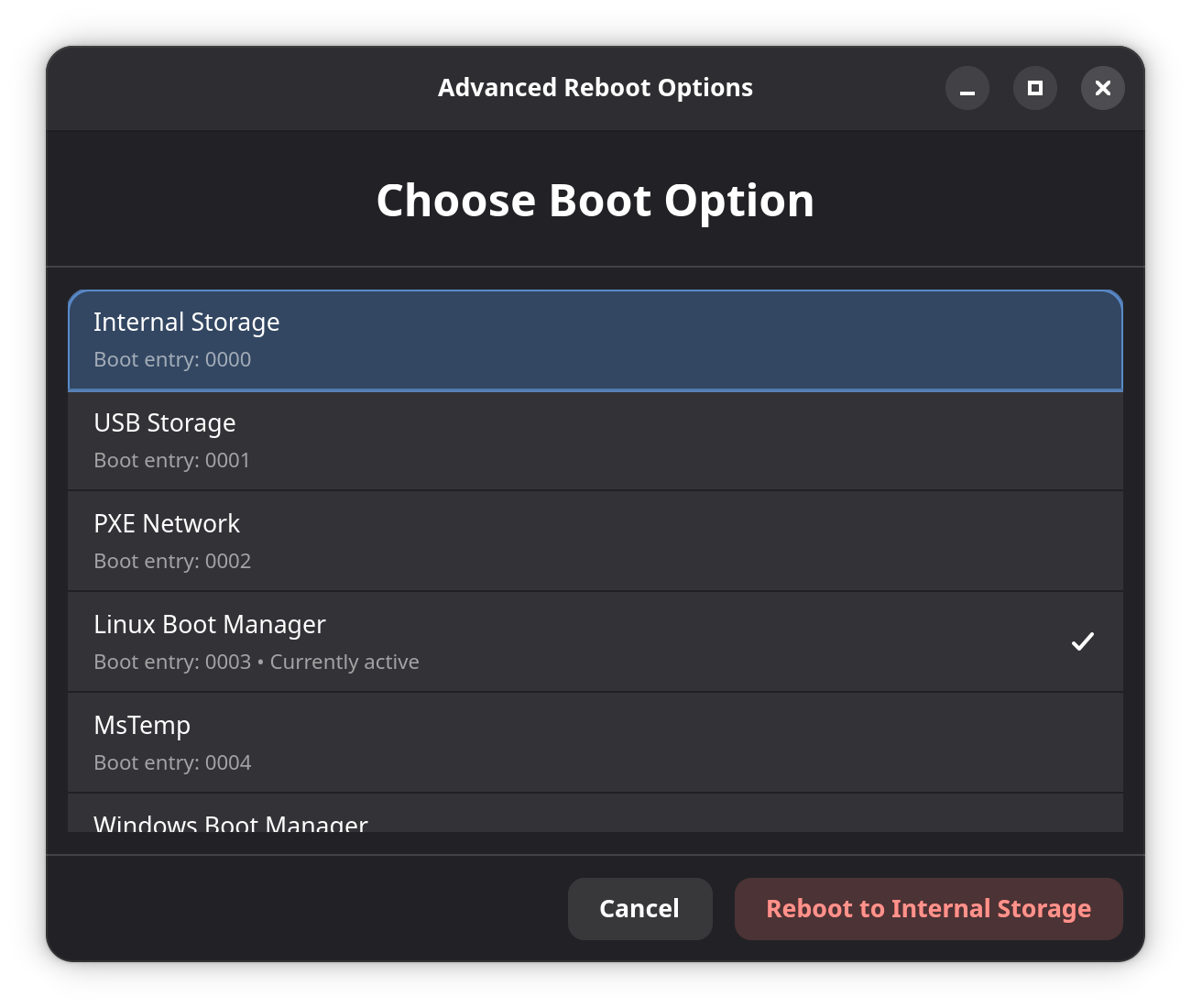Image resolution: width=1191 pixels, height=1008 pixels.
Task: Click Reboot to Internal Storage
Action: pos(928,909)
